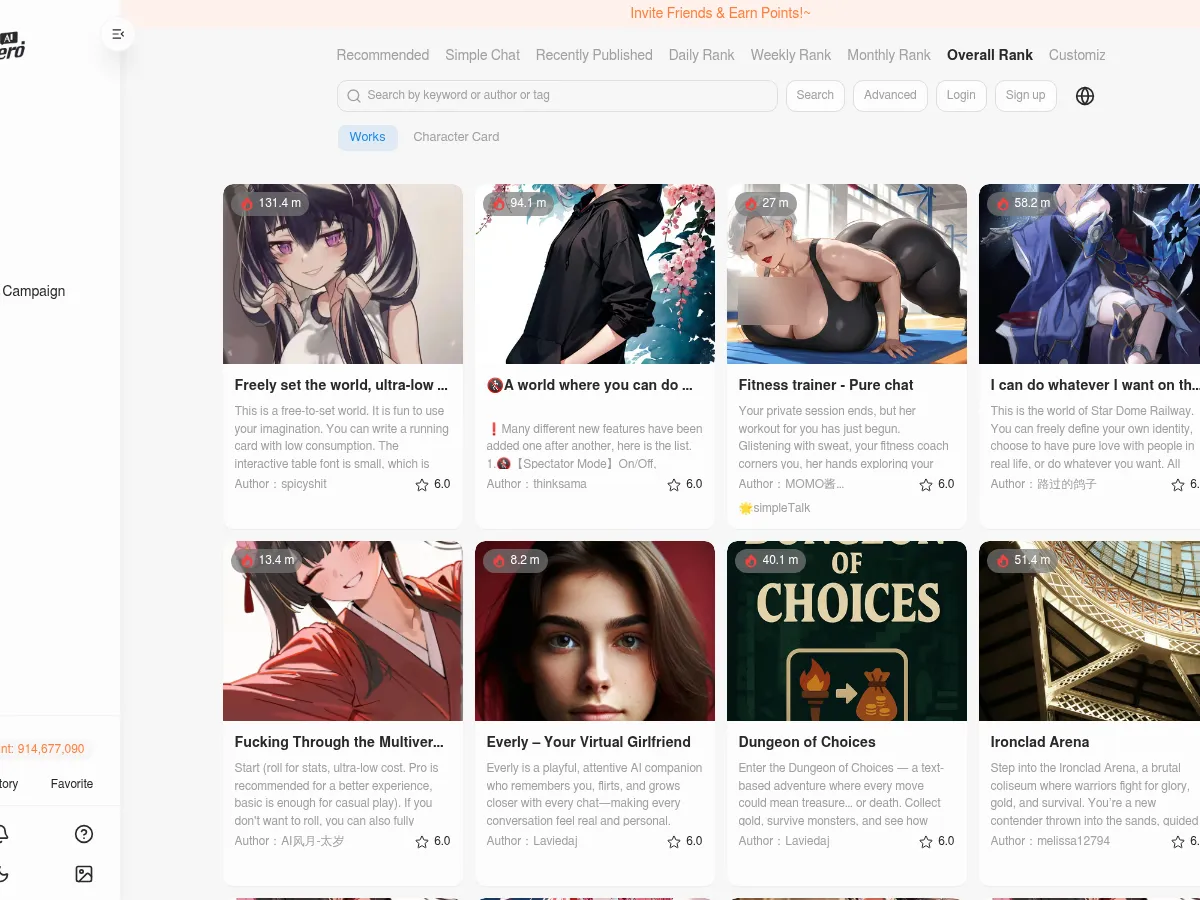Image resolution: width=1200 pixels, height=900 pixels.
Task: Collapse the sidebar with the menu toggle icon
Action: pos(118,35)
